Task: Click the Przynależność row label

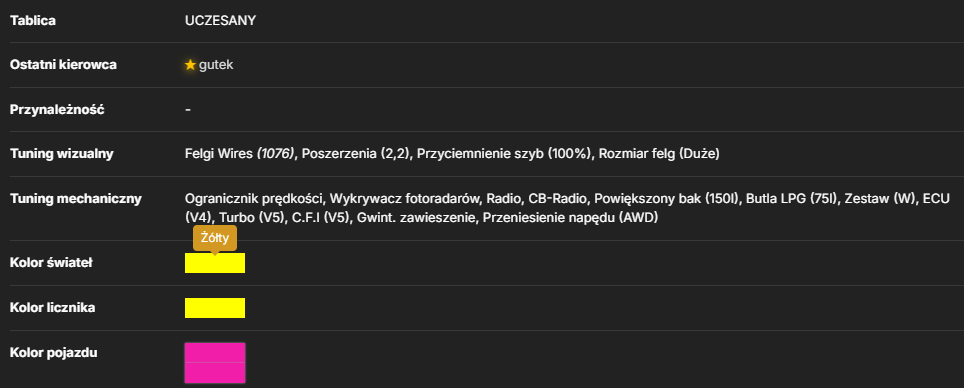Action: (x=57, y=109)
